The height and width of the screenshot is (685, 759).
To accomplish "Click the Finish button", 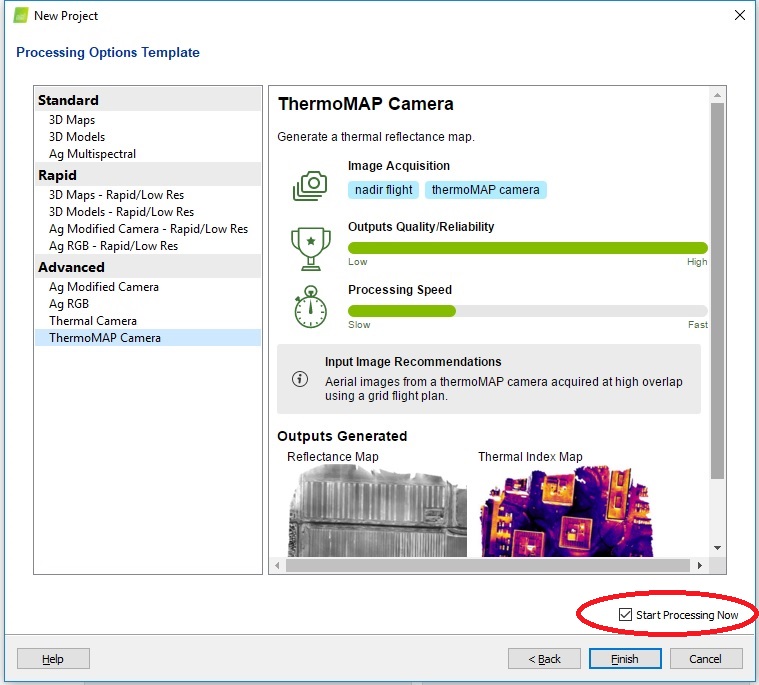I will [x=625, y=658].
